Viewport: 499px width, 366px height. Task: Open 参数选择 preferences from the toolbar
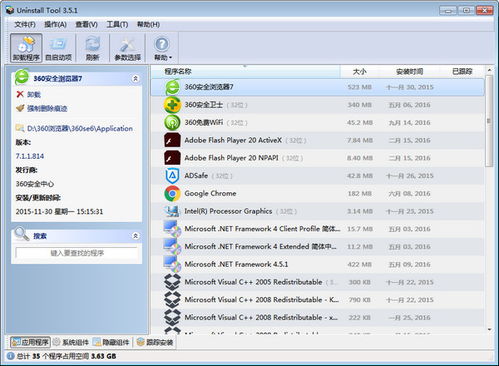point(127,48)
